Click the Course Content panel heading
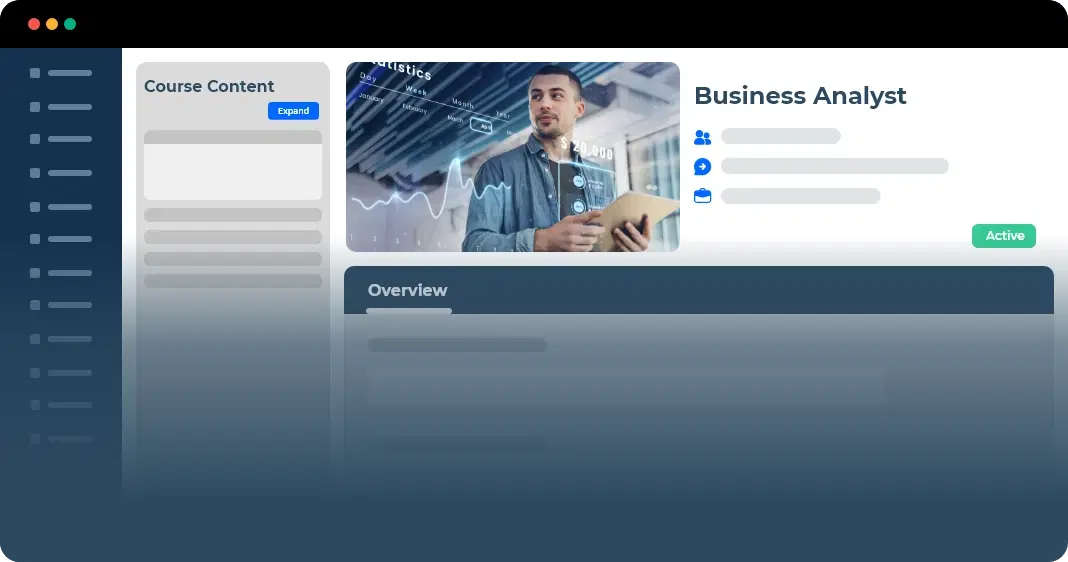 [209, 86]
